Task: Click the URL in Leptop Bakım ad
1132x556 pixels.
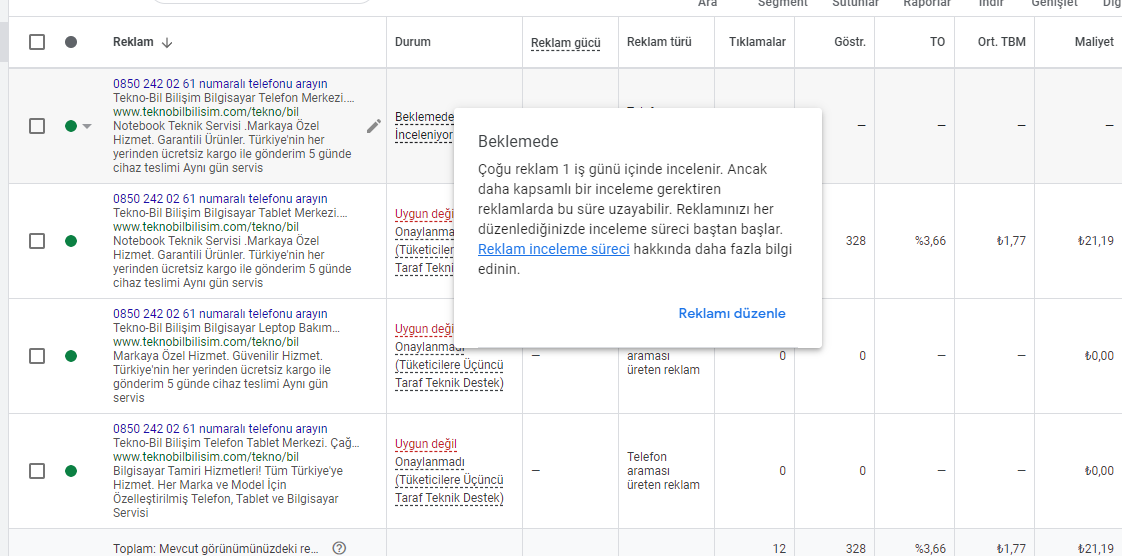Action: [x=206, y=342]
